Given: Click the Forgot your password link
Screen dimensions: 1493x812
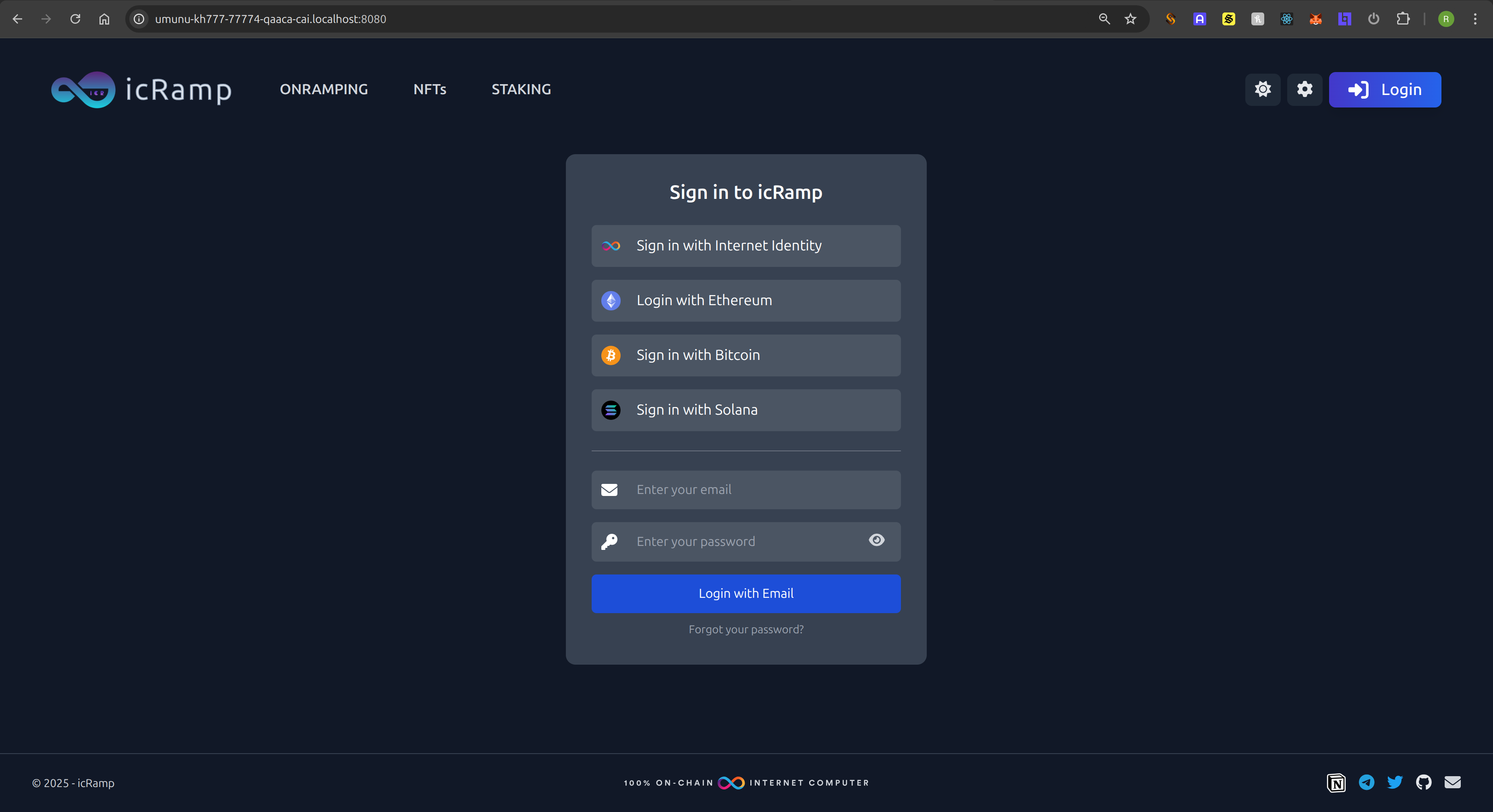Looking at the screenshot, I should 746,629.
